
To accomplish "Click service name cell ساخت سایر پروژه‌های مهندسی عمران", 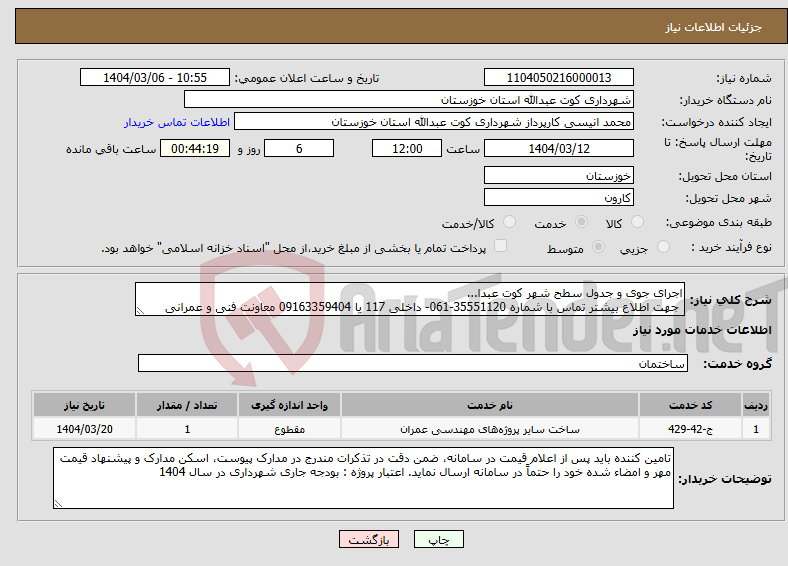I will click(490, 429).
